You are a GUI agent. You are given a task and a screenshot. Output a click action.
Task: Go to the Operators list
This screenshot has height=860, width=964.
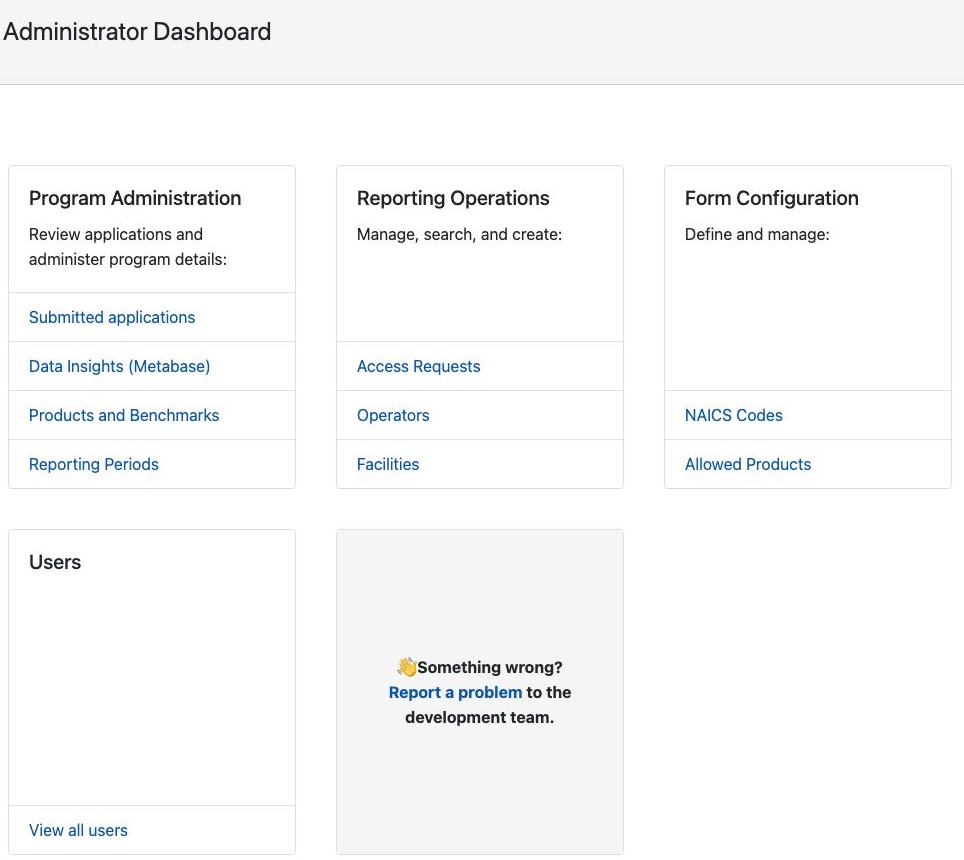pos(393,415)
